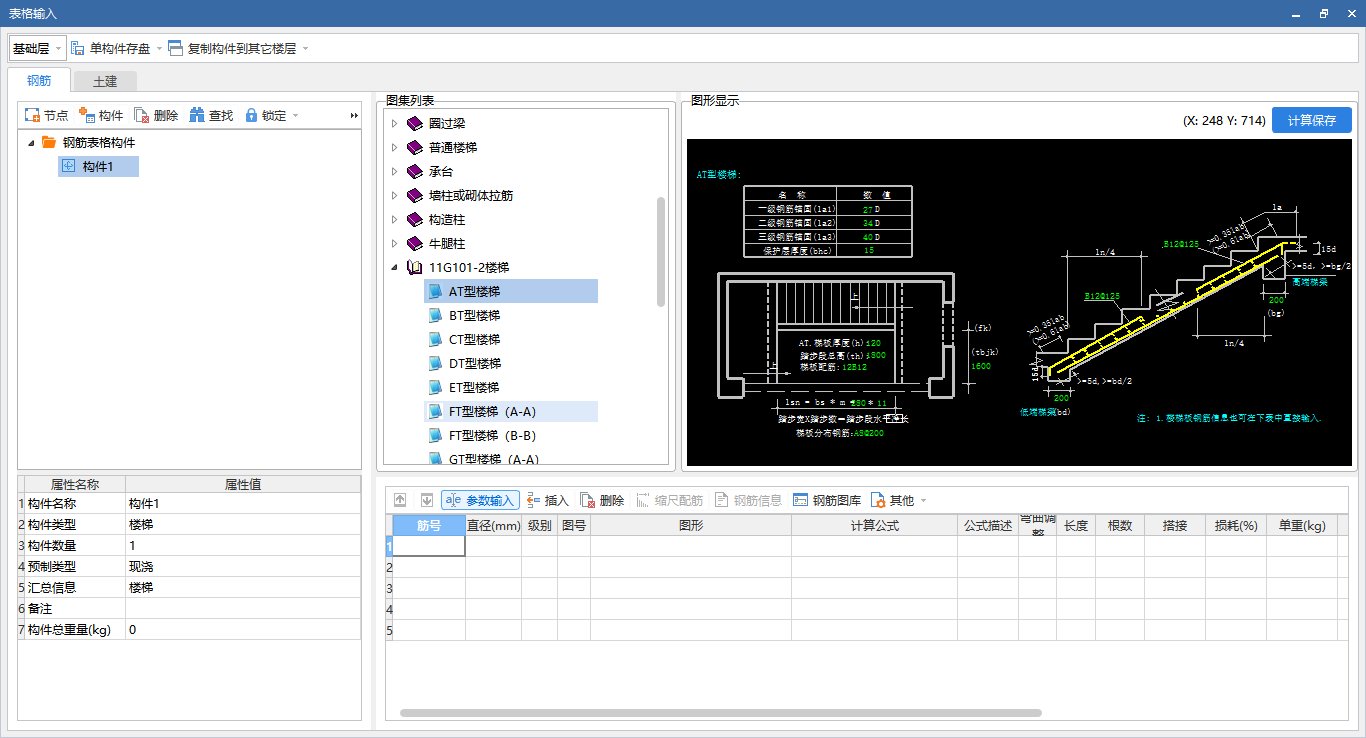The image size is (1366, 738).
Task: Open the 单构件存盘 dropdown arrow
Action: 159,49
